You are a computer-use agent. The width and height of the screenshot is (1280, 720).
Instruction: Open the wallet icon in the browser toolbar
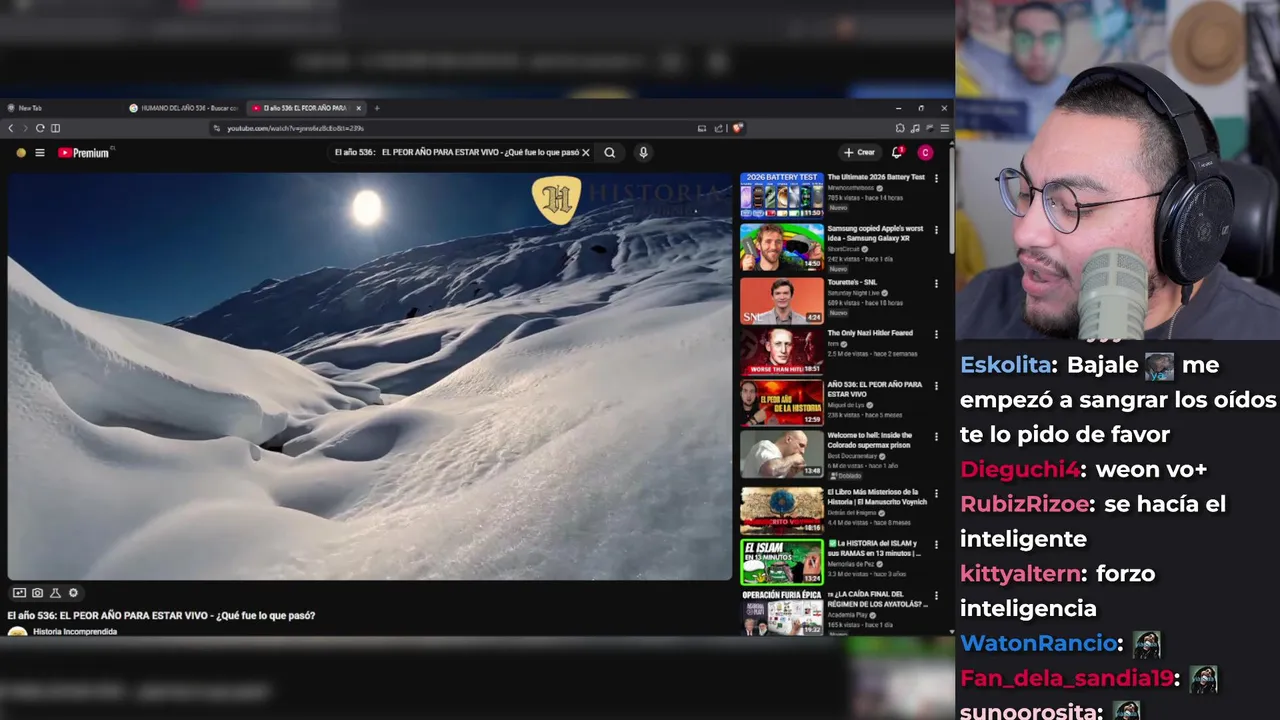(929, 128)
